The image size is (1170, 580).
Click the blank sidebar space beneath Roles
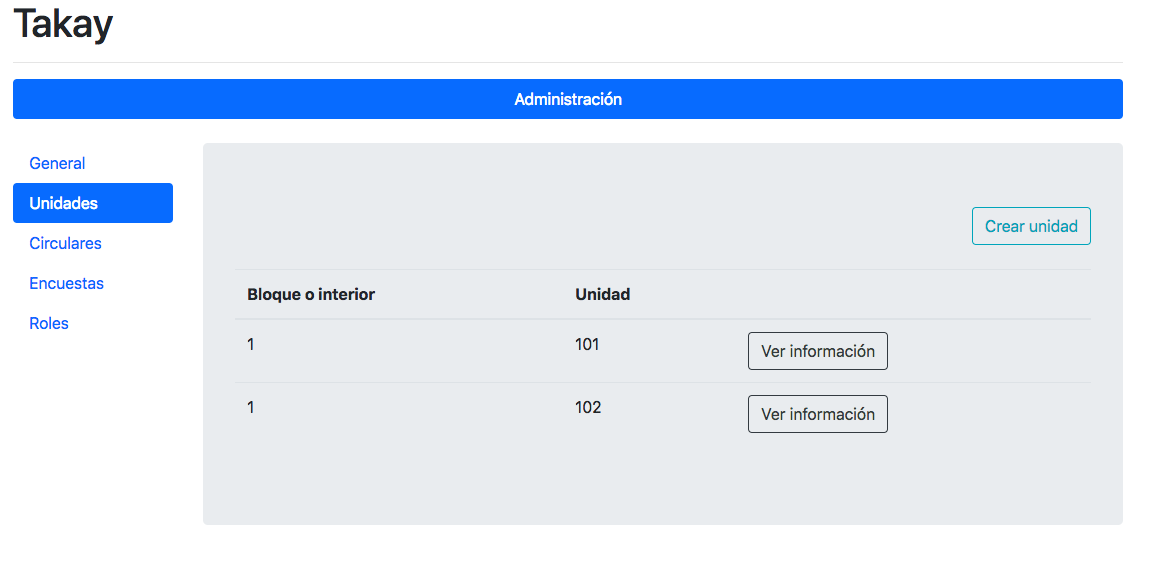click(x=93, y=433)
